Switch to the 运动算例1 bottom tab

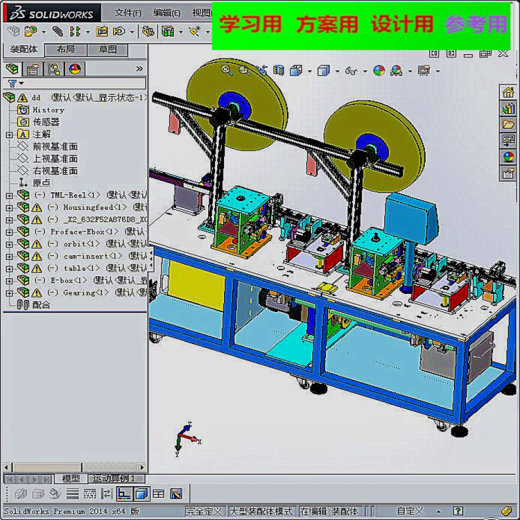[x=114, y=479]
